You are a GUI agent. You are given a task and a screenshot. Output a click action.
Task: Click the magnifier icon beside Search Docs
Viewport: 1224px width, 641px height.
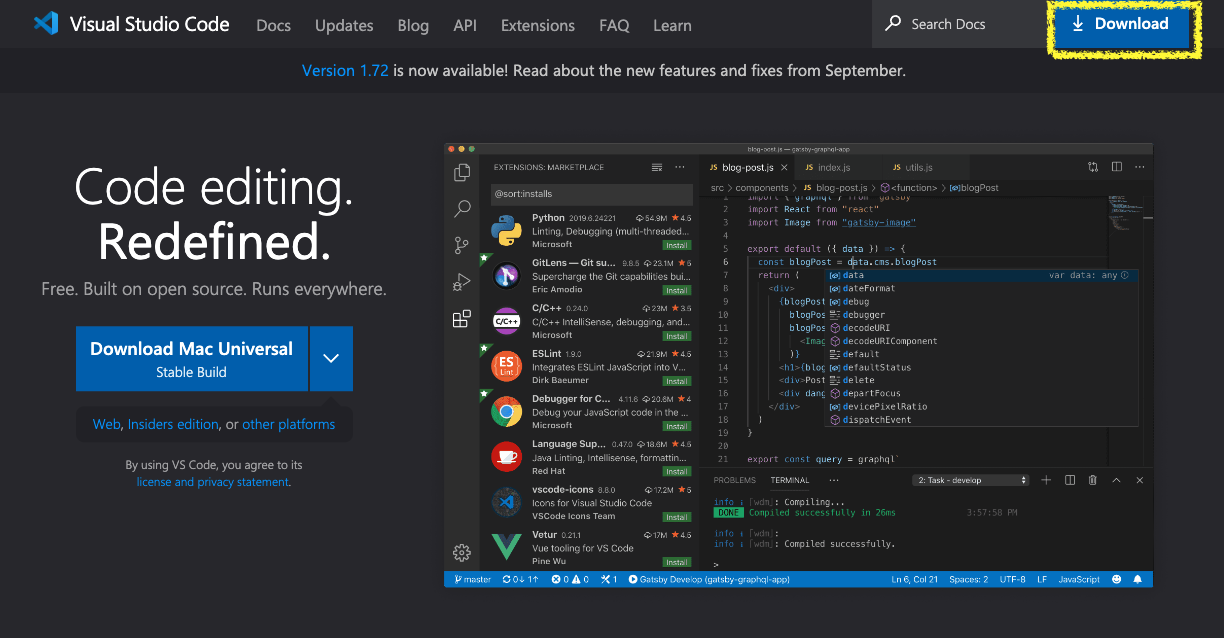pos(893,24)
